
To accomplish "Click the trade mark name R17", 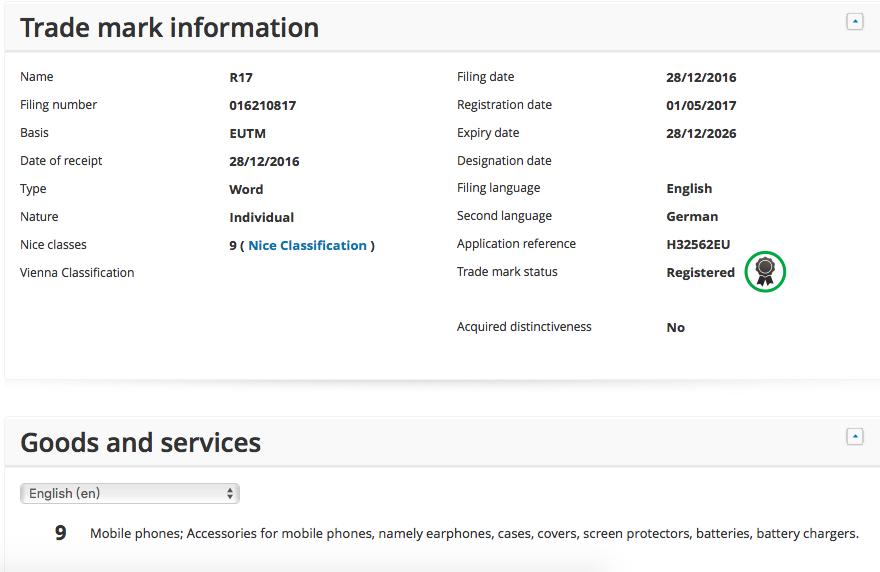I will pyautogui.click(x=241, y=77).
